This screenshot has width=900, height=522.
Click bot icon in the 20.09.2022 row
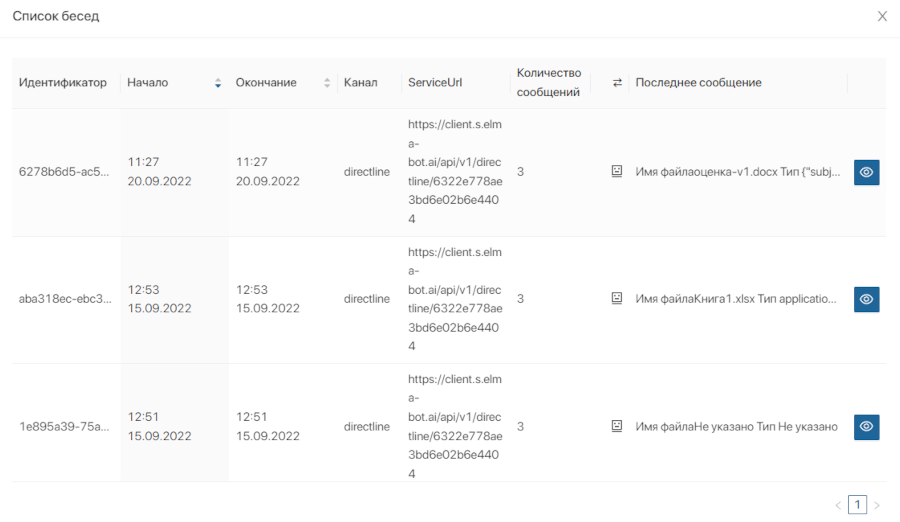(617, 172)
